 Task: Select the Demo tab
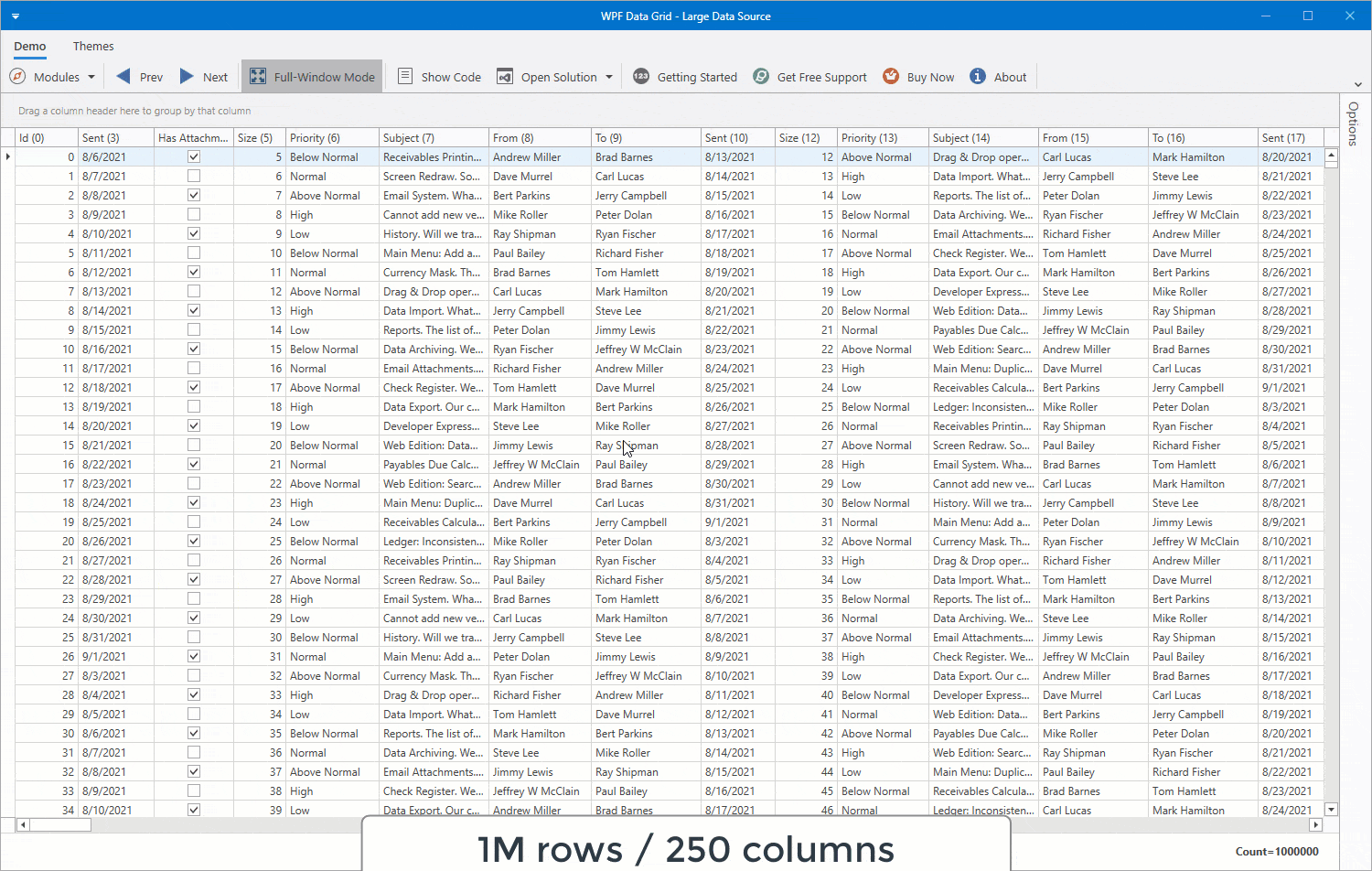click(x=30, y=47)
